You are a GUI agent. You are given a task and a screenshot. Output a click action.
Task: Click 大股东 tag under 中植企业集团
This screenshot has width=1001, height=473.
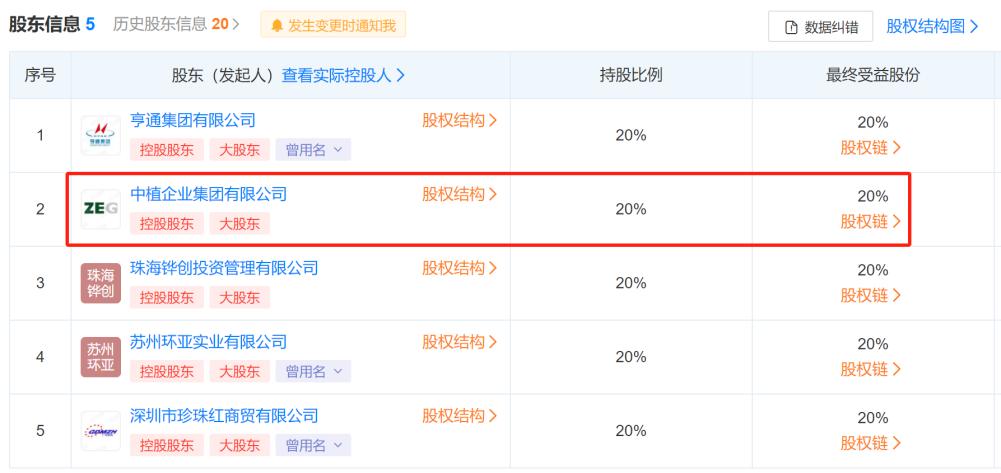[239, 224]
